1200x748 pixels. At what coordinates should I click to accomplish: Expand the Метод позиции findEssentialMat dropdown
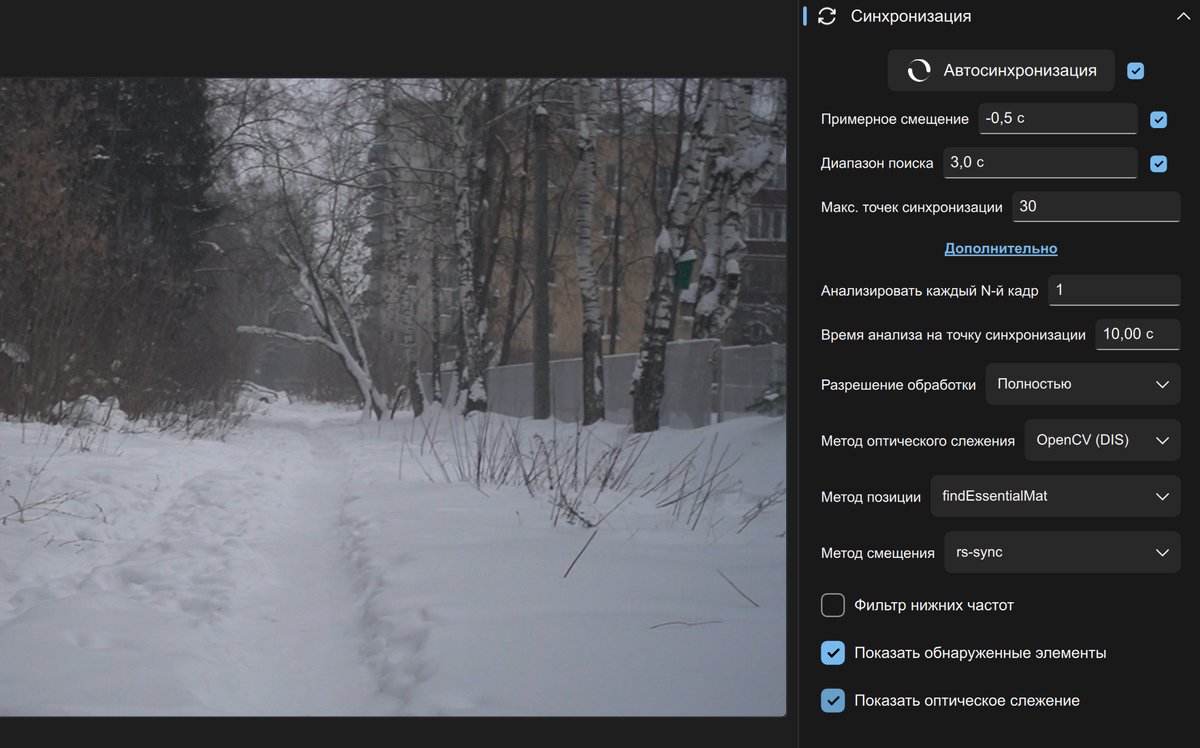click(1054, 496)
